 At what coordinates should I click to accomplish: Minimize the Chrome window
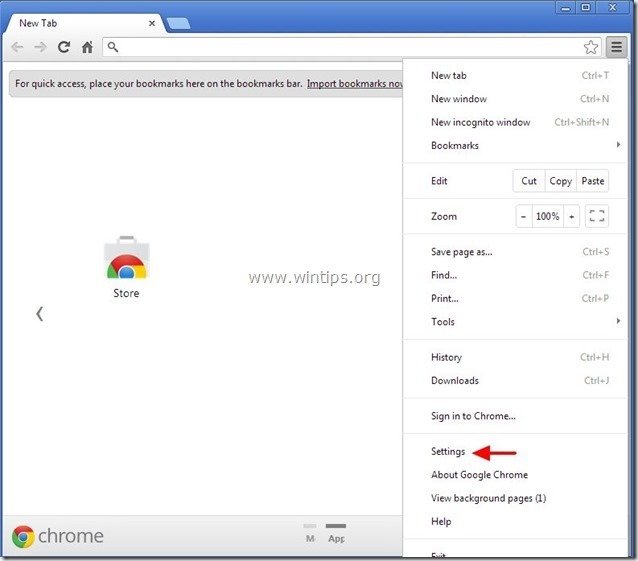pos(566,7)
